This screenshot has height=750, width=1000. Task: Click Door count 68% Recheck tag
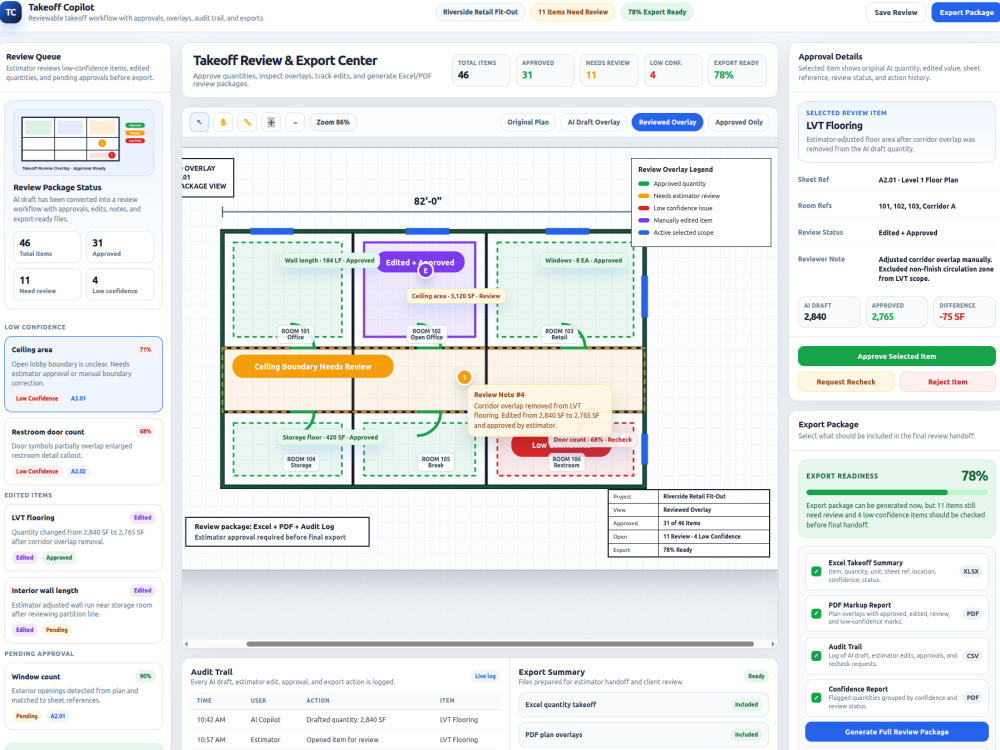coord(592,439)
